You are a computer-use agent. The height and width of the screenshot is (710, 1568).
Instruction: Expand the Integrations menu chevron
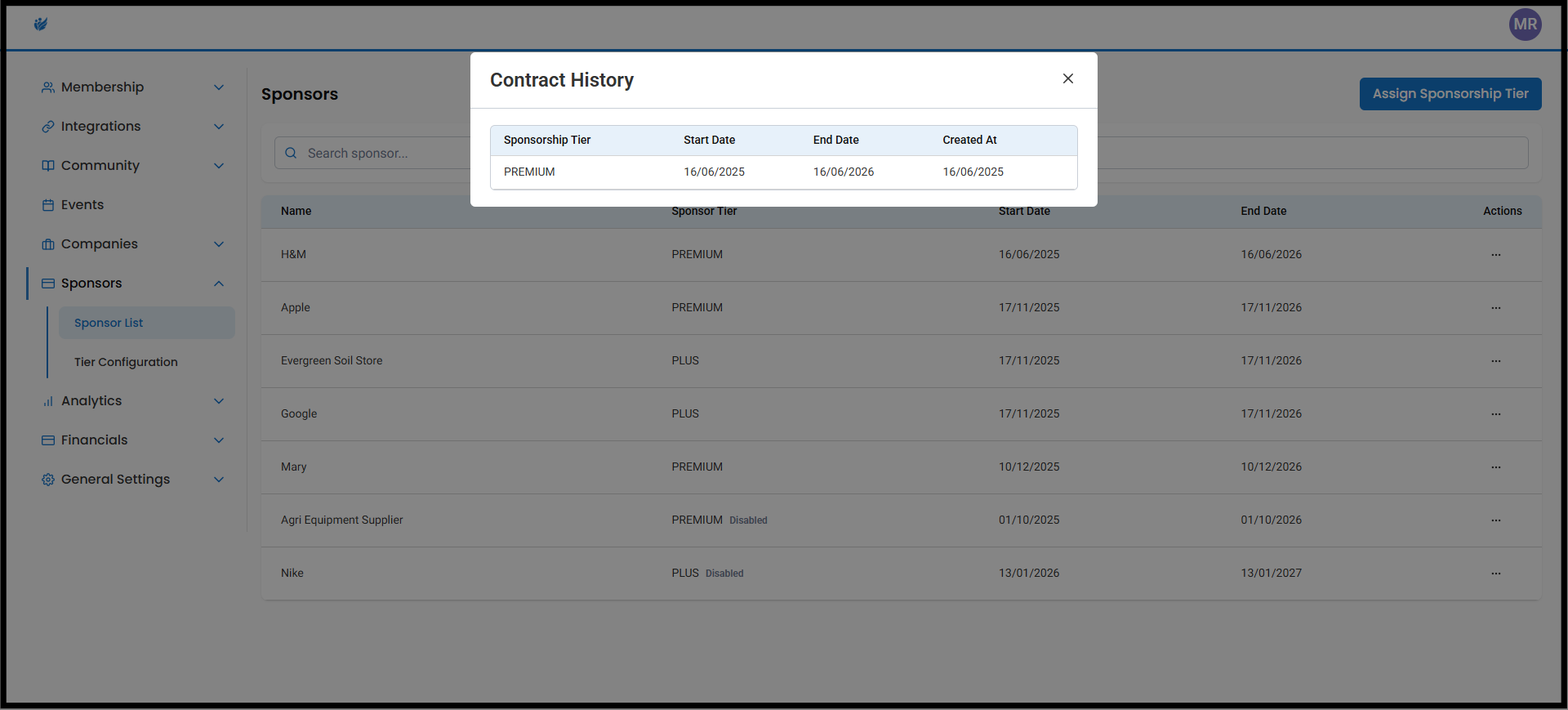218,127
